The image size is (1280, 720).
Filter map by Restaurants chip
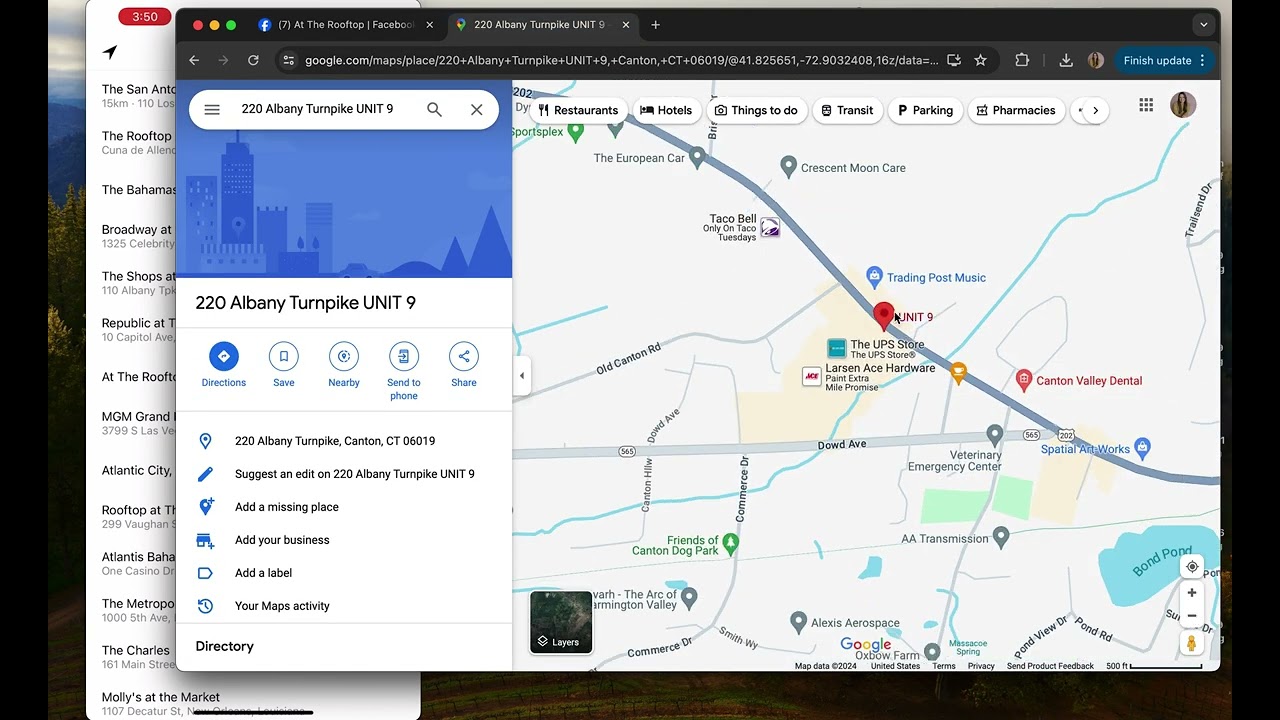click(x=578, y=110)
